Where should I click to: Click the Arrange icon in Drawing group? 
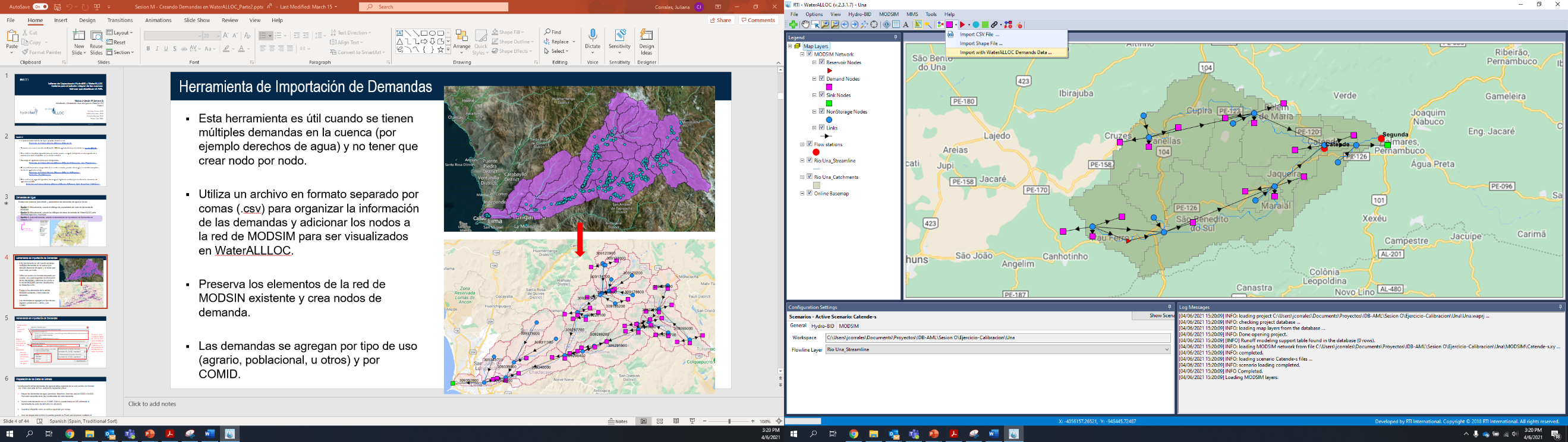[461, 42]
